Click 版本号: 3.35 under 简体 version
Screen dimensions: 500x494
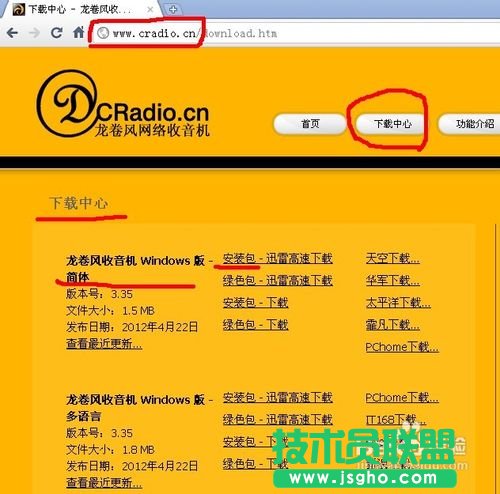pos(99,294)
